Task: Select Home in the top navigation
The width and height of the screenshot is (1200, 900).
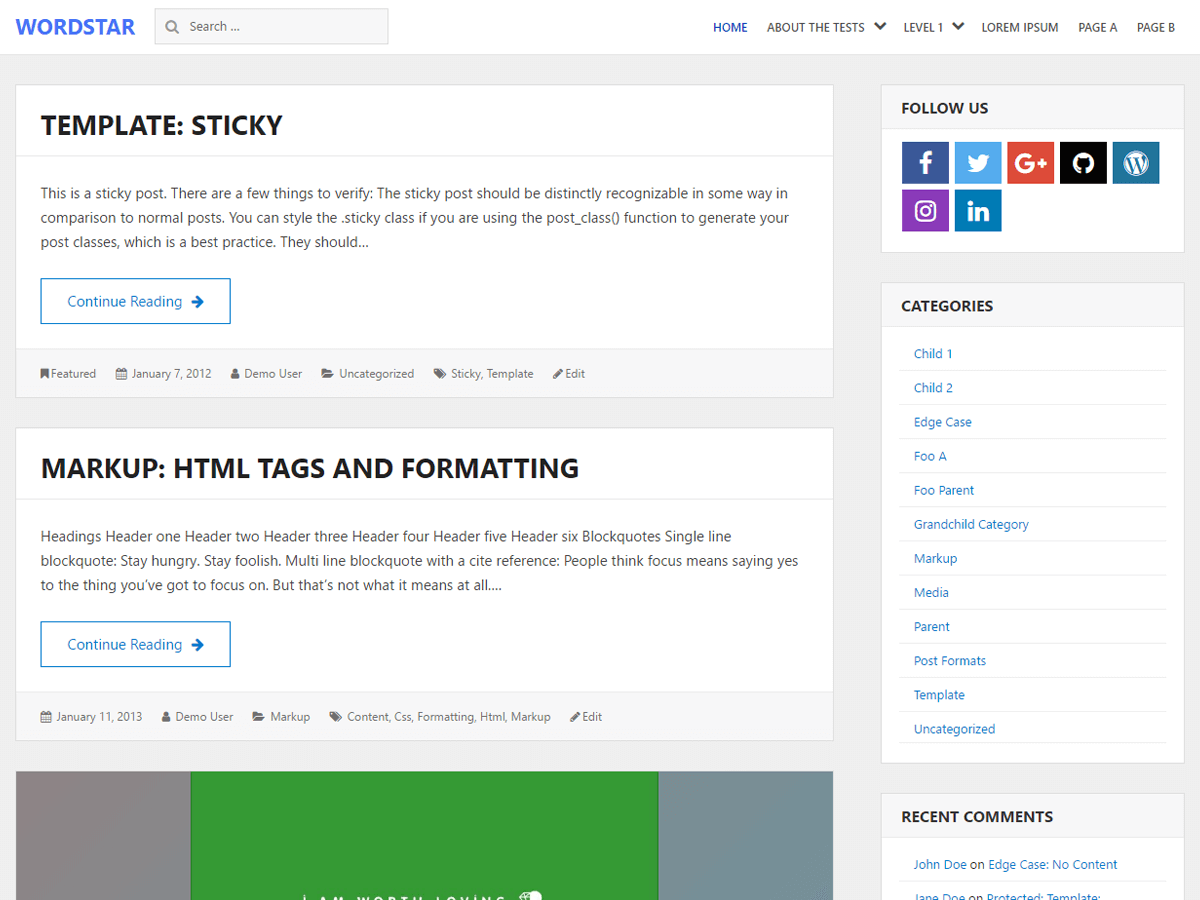Action: click(730, 28)
